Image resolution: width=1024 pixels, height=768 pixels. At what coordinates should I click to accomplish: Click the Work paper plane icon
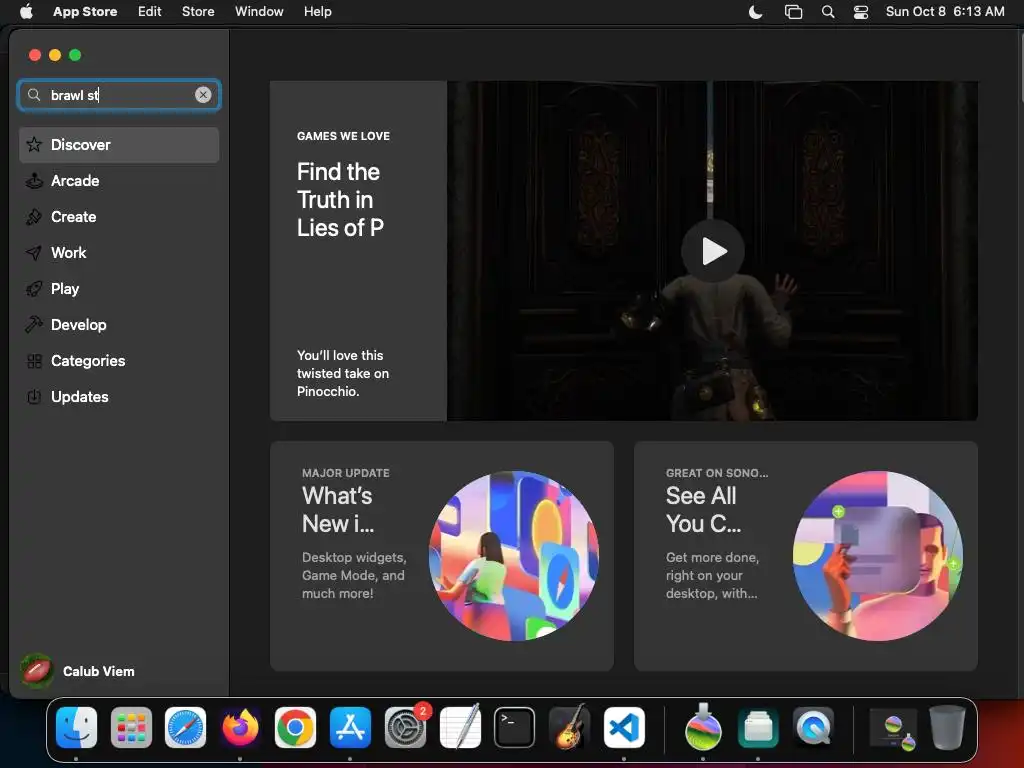click(34, 252)
